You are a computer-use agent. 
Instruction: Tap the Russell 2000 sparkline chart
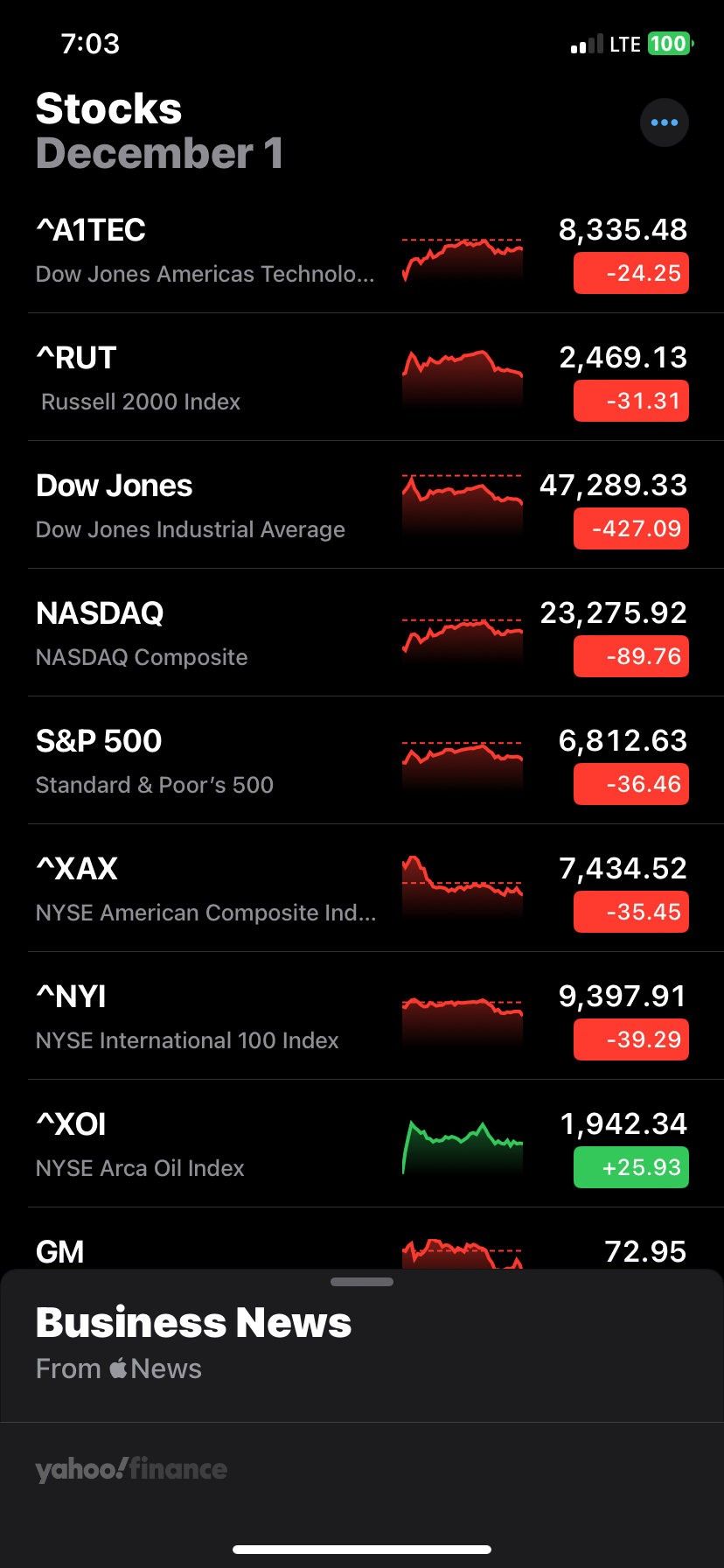click(x=462, y=376)
